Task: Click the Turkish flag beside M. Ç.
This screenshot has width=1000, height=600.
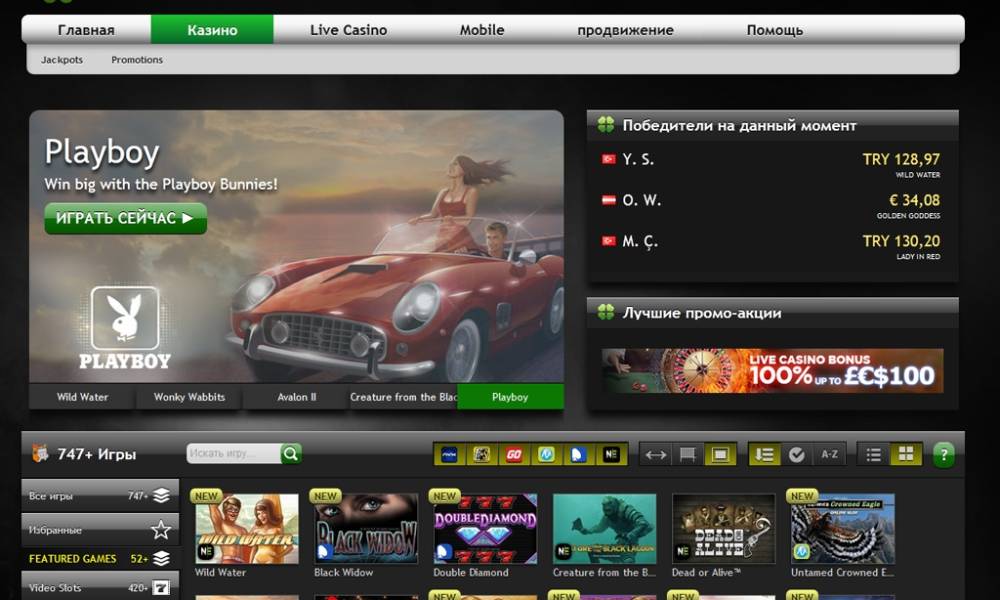Action: tap(608, 240)
